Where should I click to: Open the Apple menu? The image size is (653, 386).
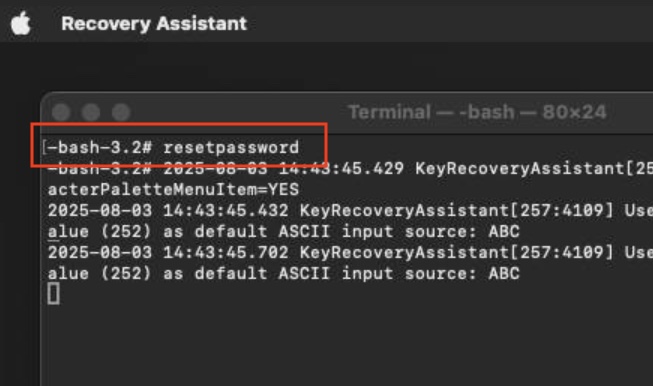pos(20,23)
